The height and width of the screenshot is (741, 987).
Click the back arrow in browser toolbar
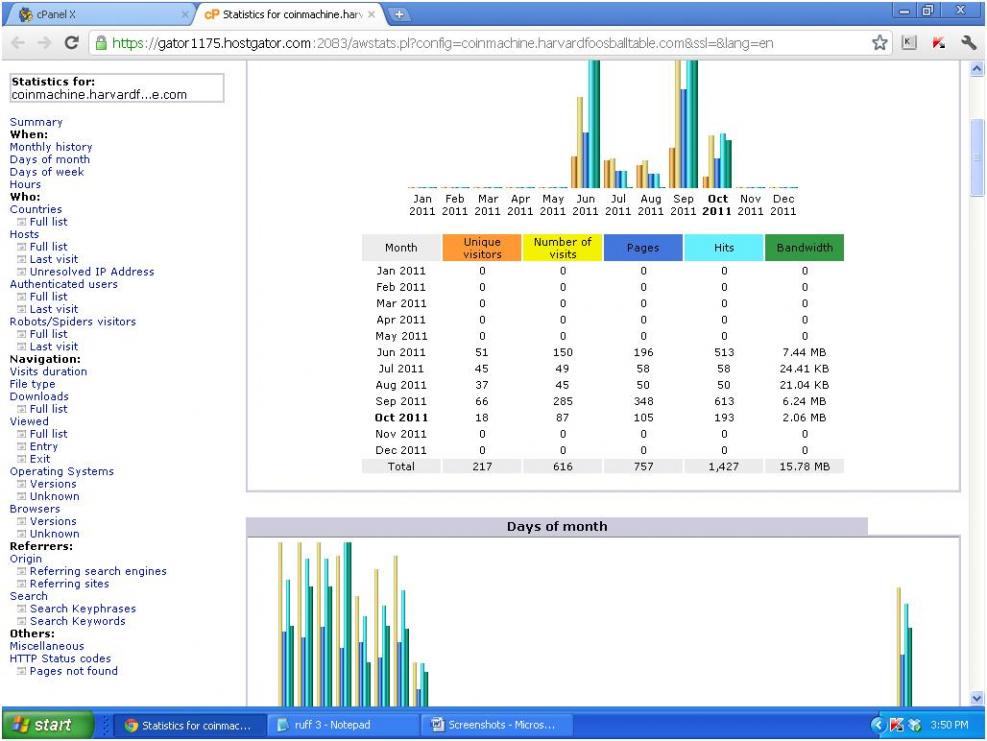pos(19,44)
